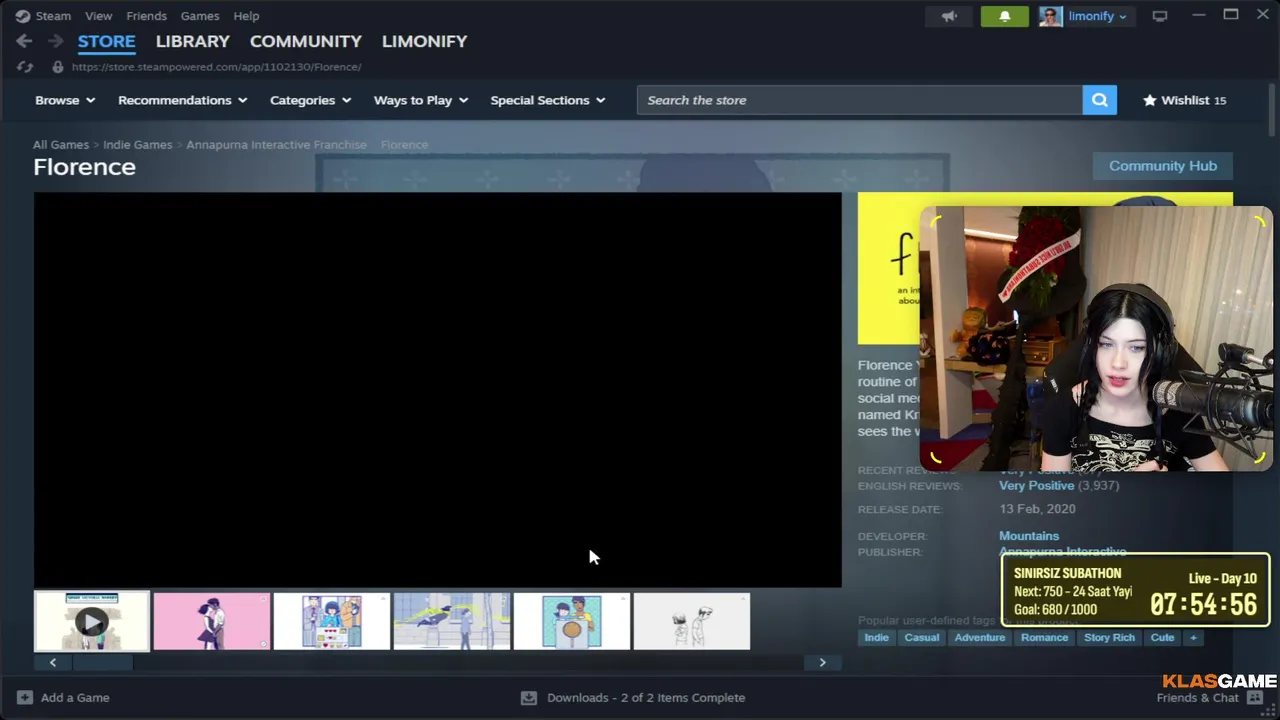Image resolution: width=1280 pixels, height=720 pixels.
Task: Click the thumbnail strip scrollbar handle
Action: pos(105,662)
